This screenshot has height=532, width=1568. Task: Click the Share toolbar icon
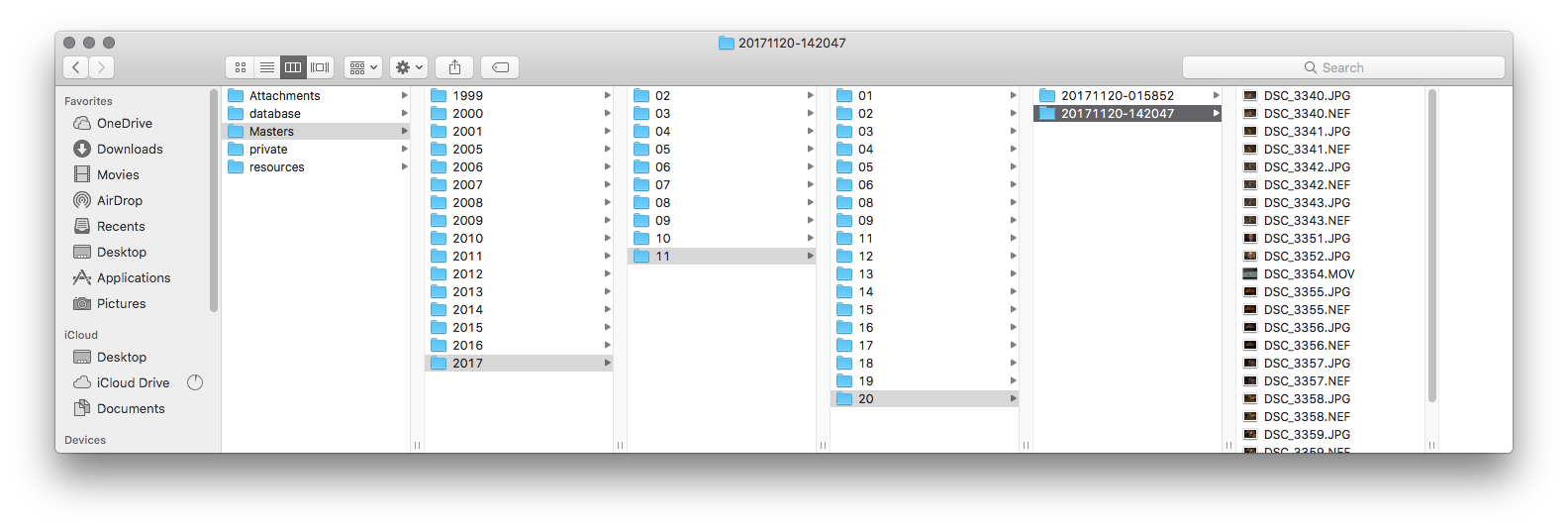[454, 67]
